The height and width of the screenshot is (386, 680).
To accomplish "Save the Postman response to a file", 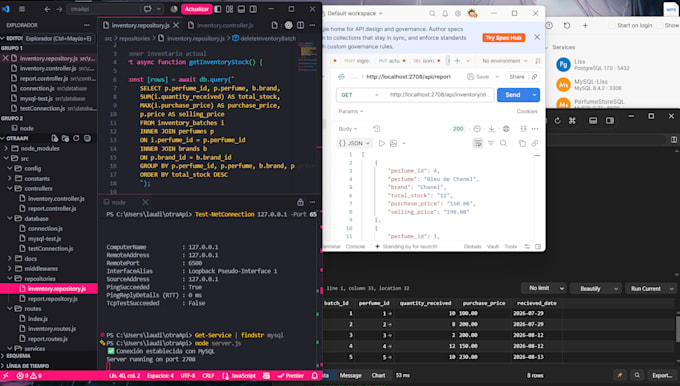I will (x=491, y=129).
